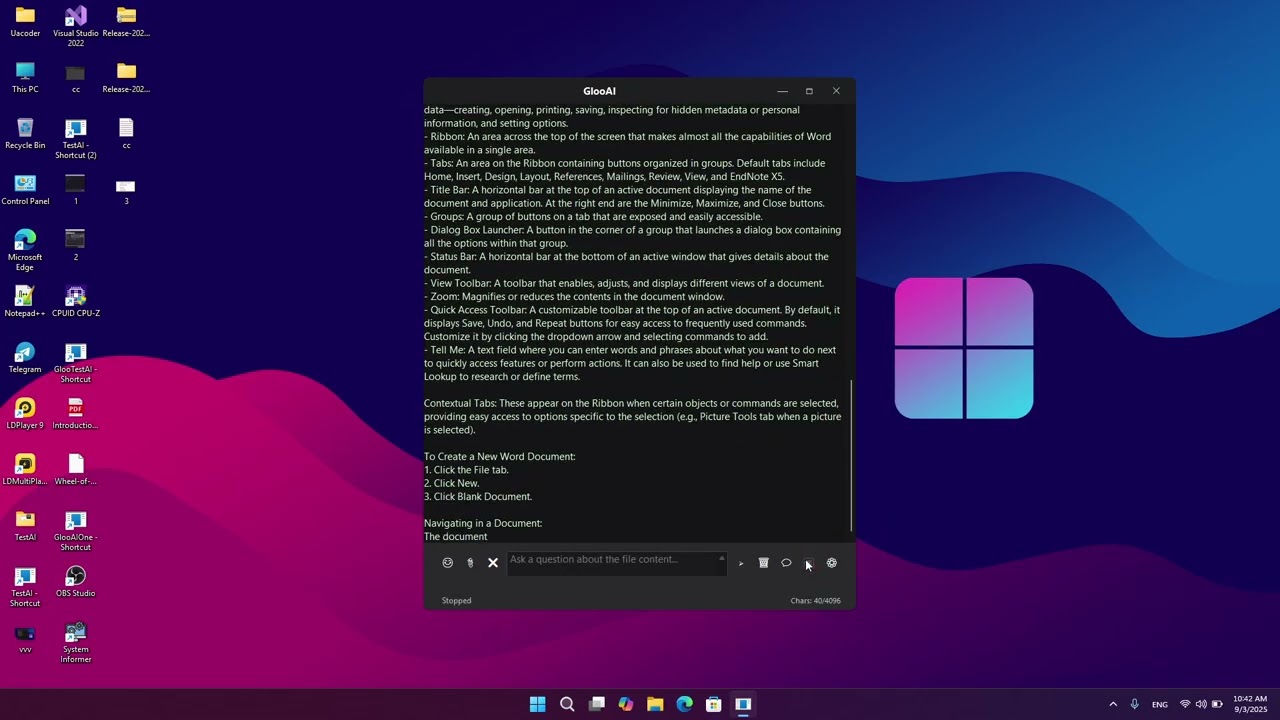The width and height of the screenshot is (1280, 720).
Task: Click the ENG language indicator
Action: (1160, 705)
